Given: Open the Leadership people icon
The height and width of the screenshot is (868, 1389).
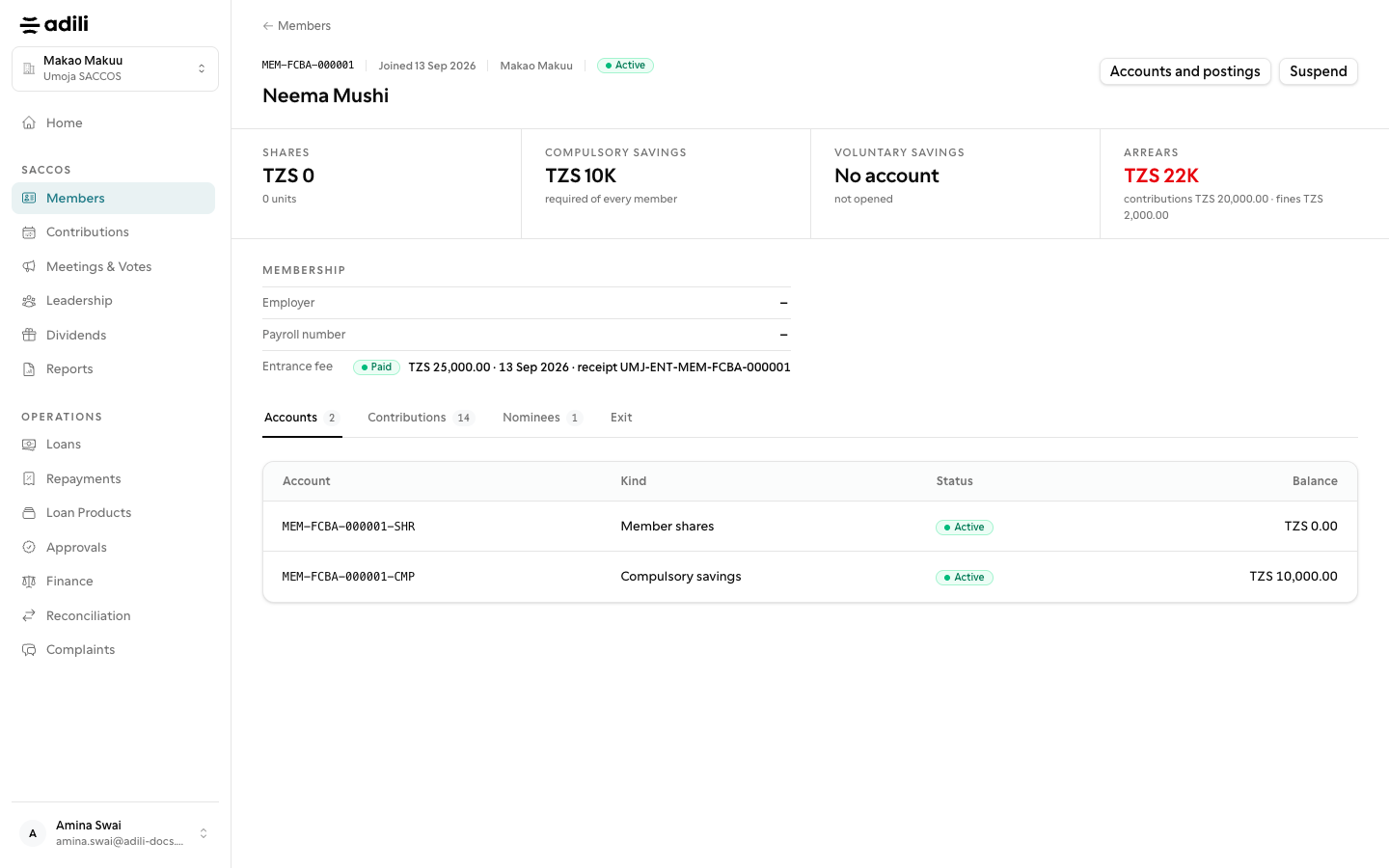Looking at the screenshot, I should pyautogui.click(x=29, y=301).
